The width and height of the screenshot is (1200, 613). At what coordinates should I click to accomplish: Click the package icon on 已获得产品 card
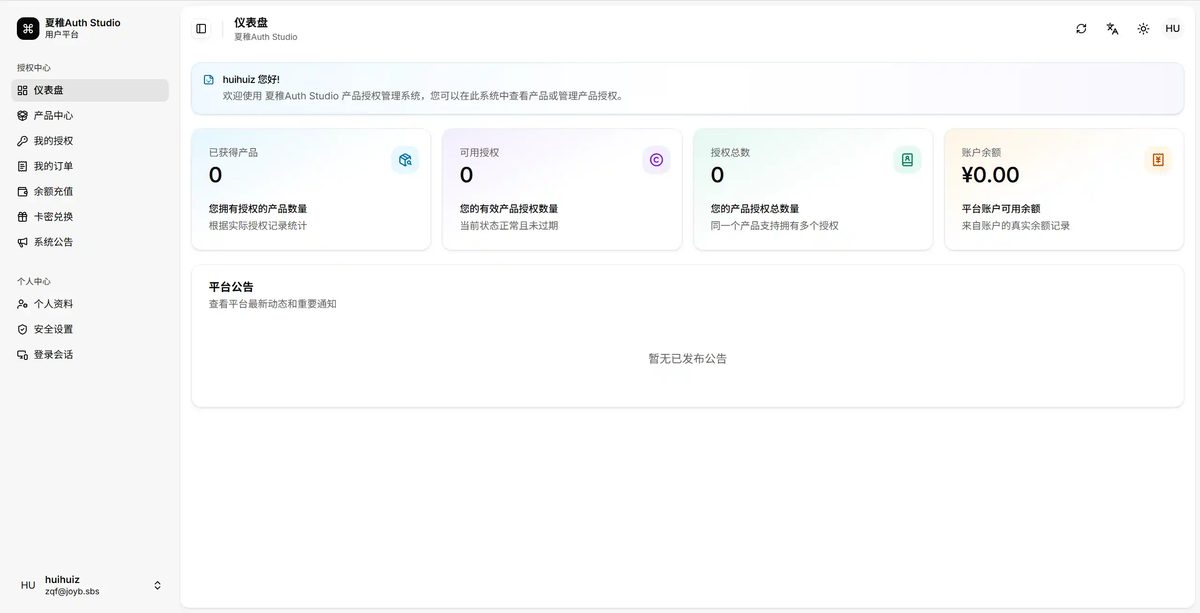405,160
